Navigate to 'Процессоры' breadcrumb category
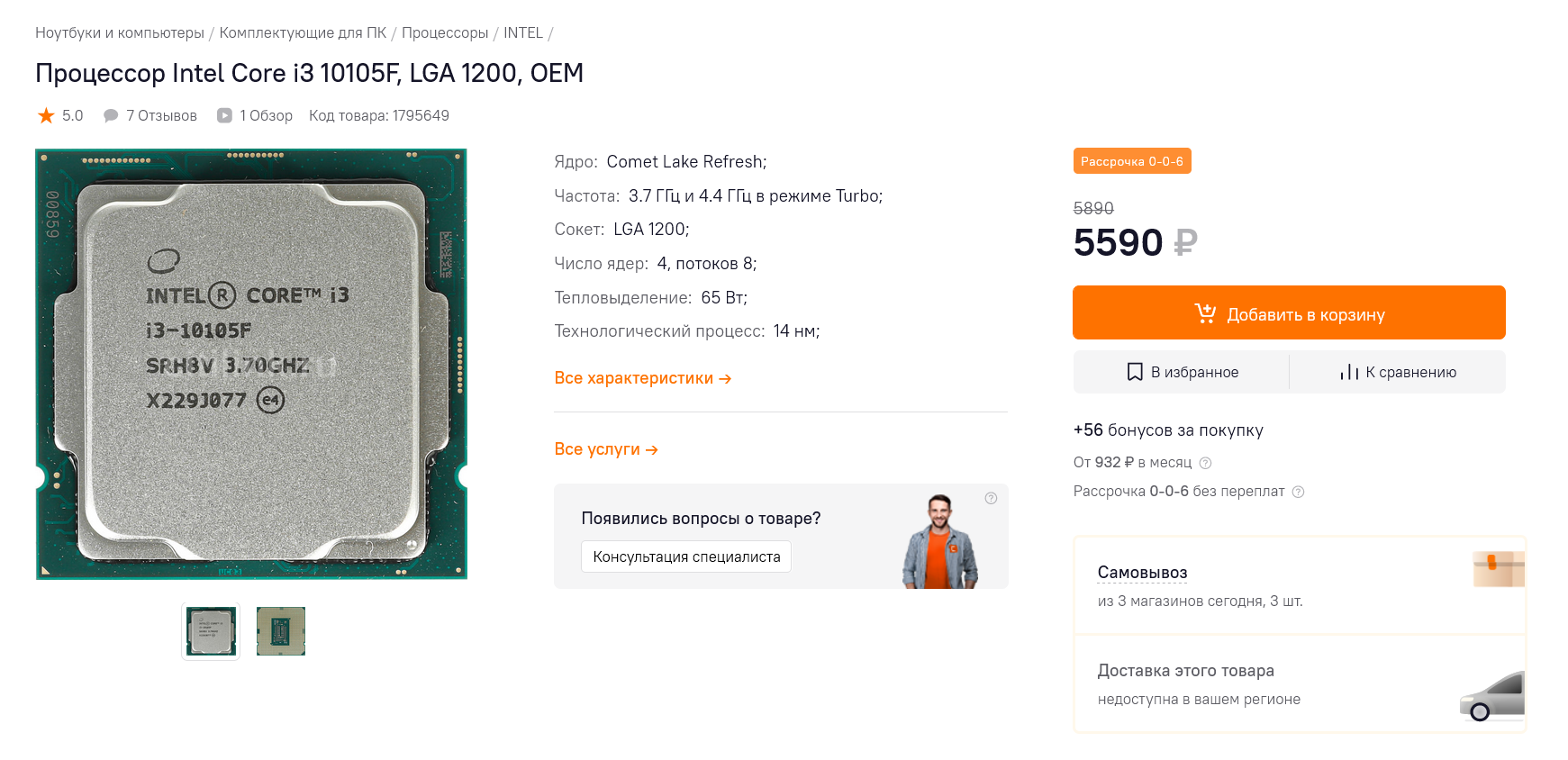The width and height of the screenshot is (1568, 760). (445, 33)
